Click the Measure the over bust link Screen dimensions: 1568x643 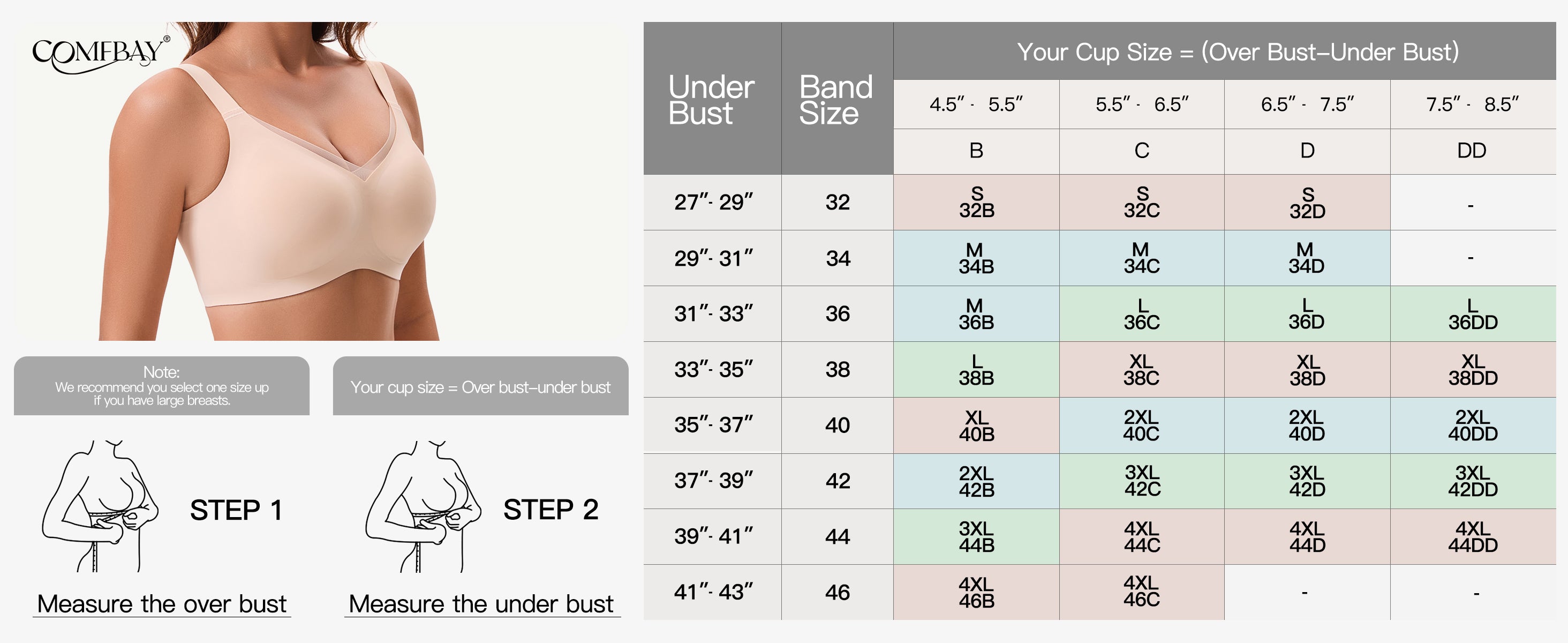pyautogui.click(x=161, y=604)
